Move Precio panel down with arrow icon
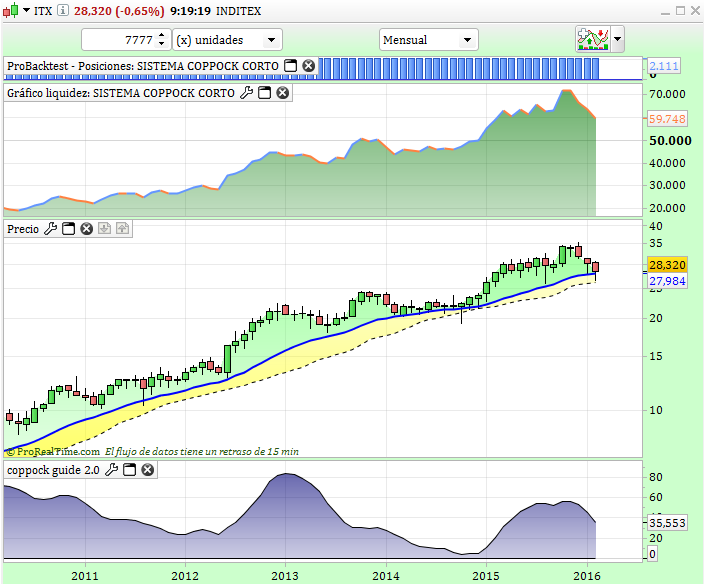 click(105, 229)
